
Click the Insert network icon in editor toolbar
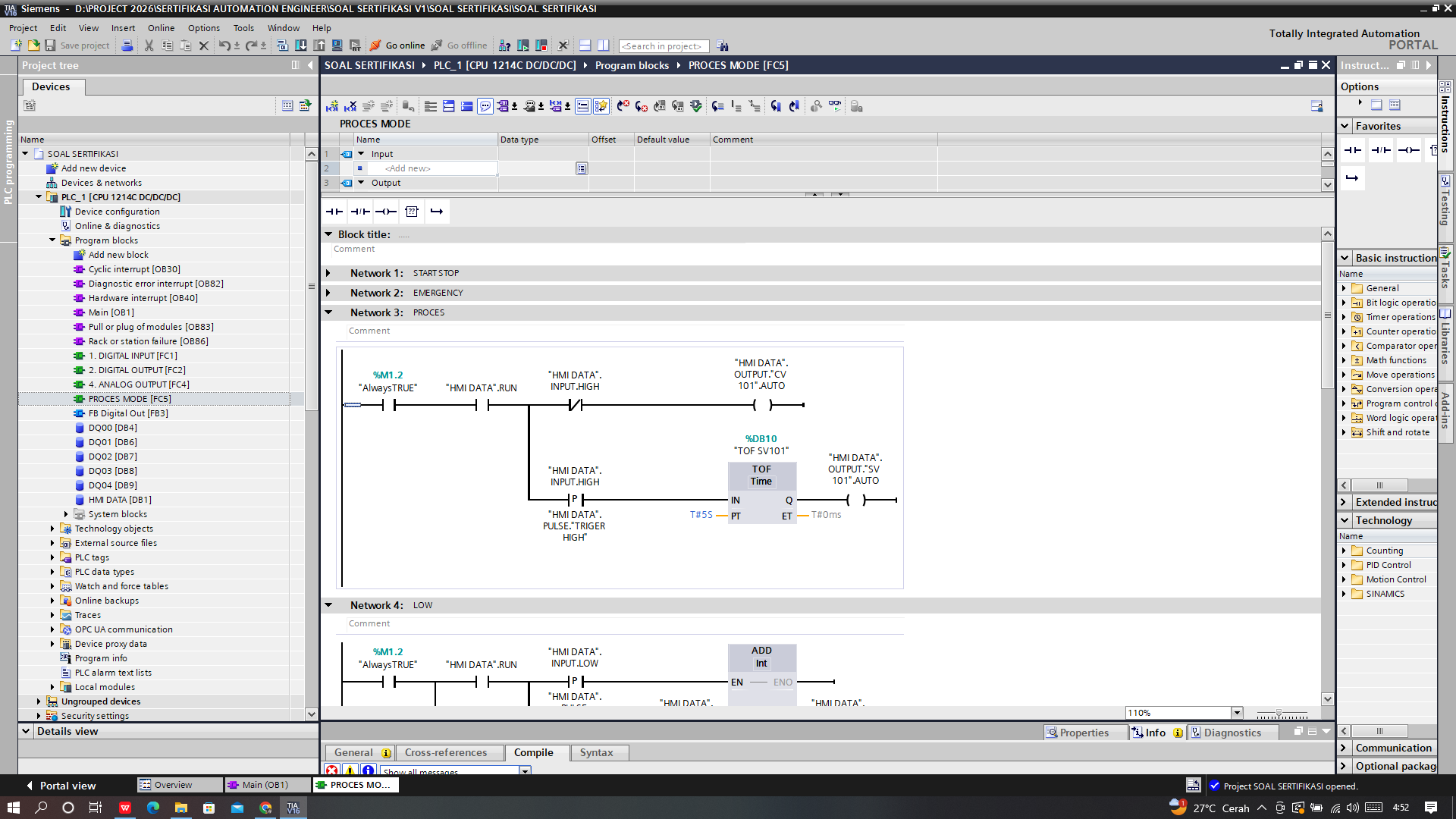[x=332, y=106]
